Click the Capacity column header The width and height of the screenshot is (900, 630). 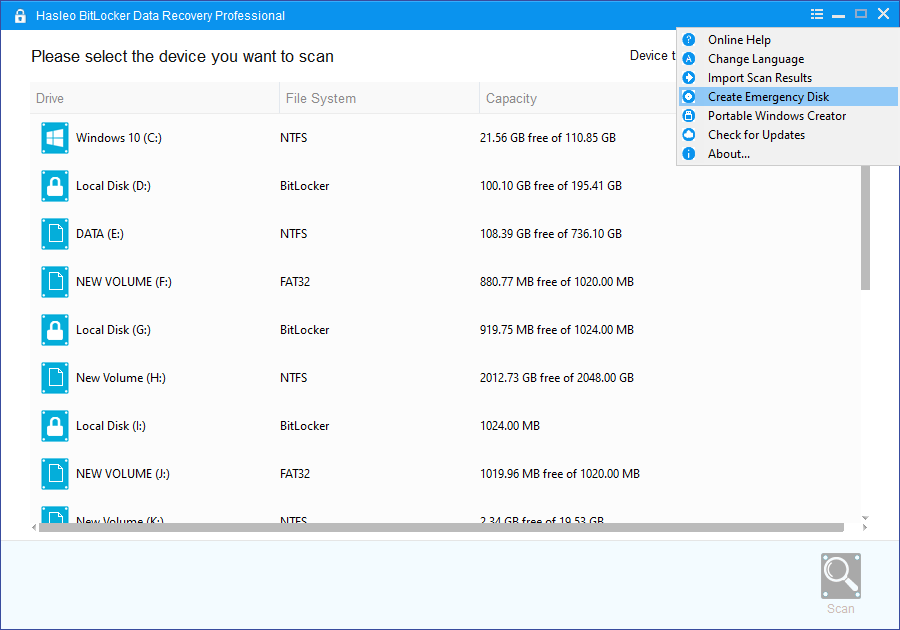coord(578,98)
